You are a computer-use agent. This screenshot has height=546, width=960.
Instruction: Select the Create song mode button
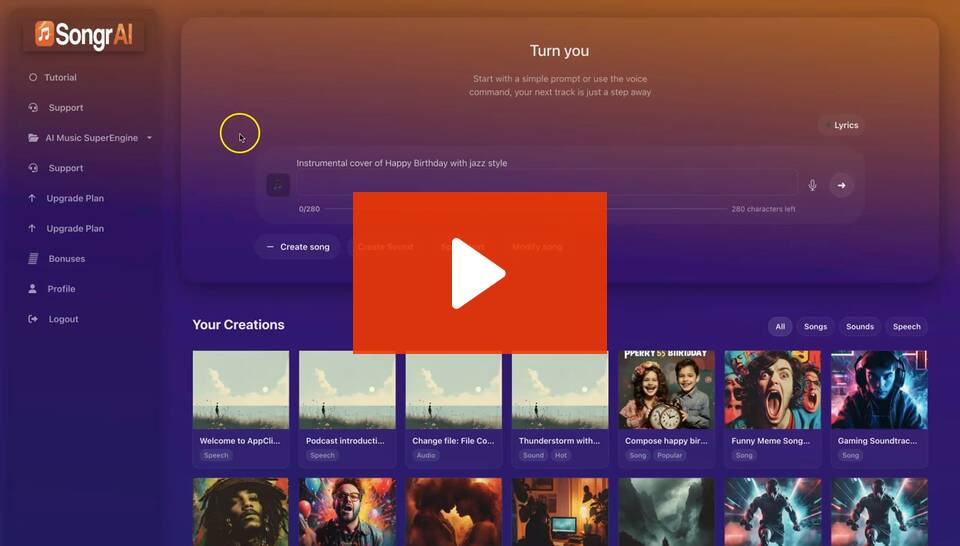click(x=298, y=247)
